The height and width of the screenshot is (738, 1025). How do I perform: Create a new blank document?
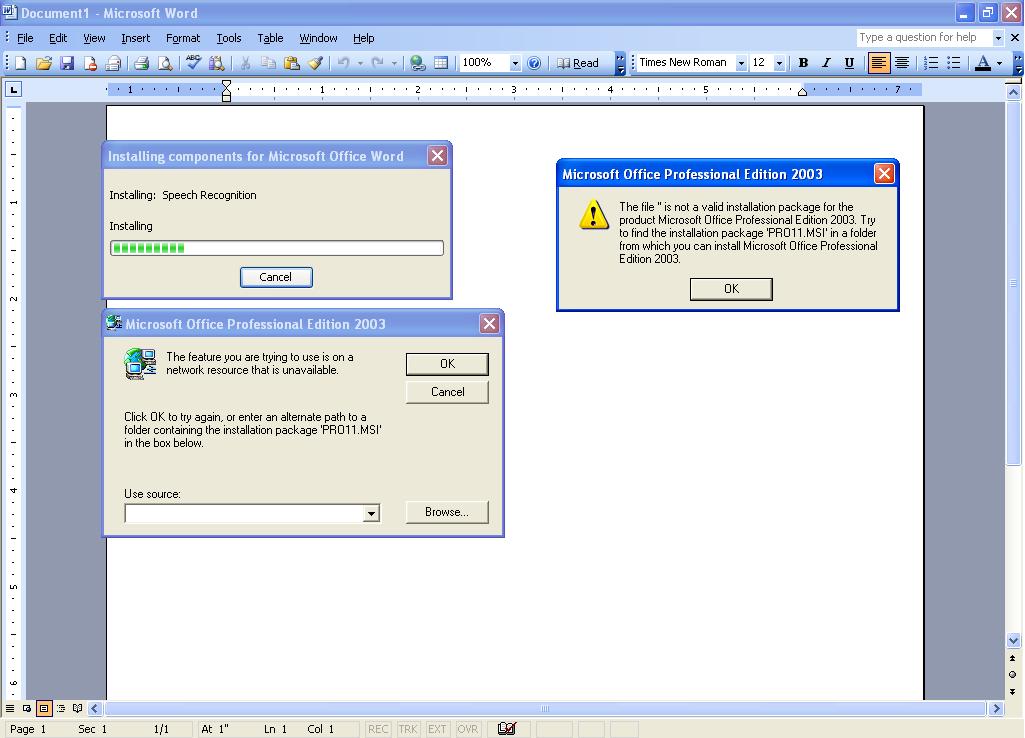click(20, 63)
